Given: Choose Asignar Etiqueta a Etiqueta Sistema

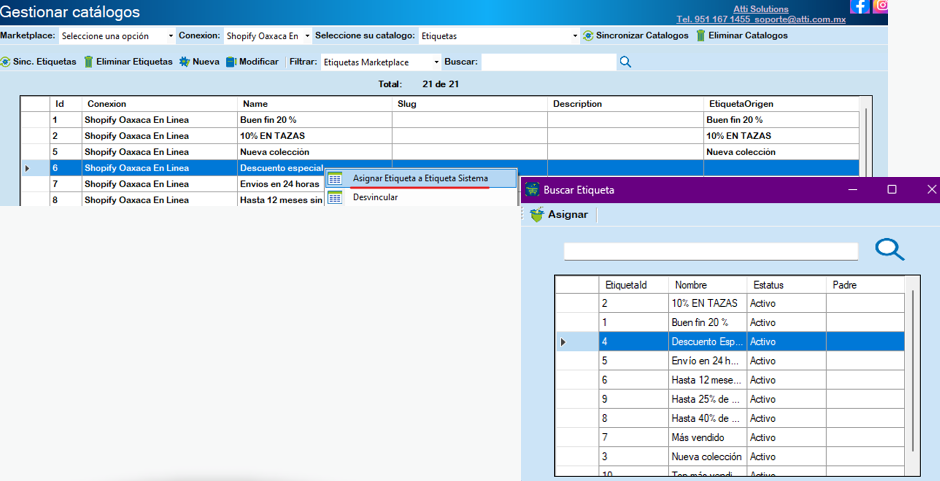Looking at the screenshot, I should [420, 179].
